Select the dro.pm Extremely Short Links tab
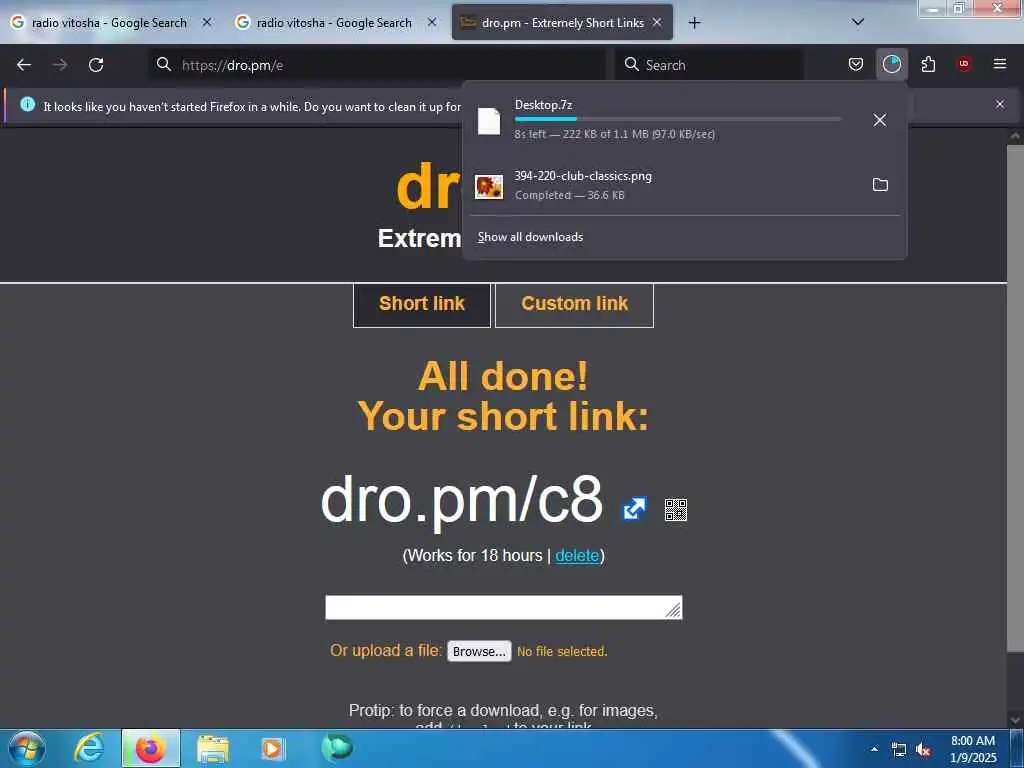1024x768 pixels. (x=562, y=23)
